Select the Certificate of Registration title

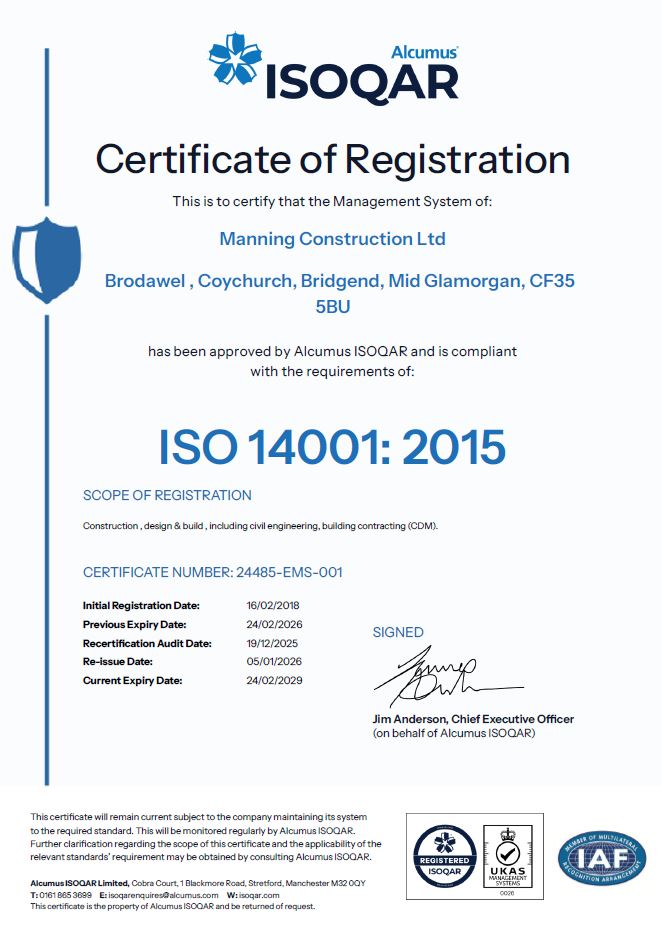332,159
